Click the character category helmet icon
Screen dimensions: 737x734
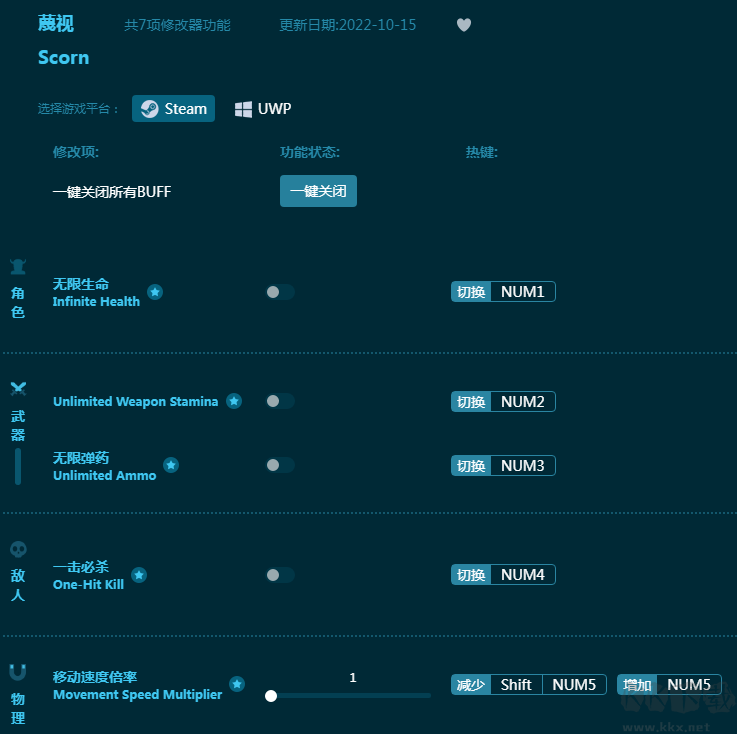[x=18, y=267]
